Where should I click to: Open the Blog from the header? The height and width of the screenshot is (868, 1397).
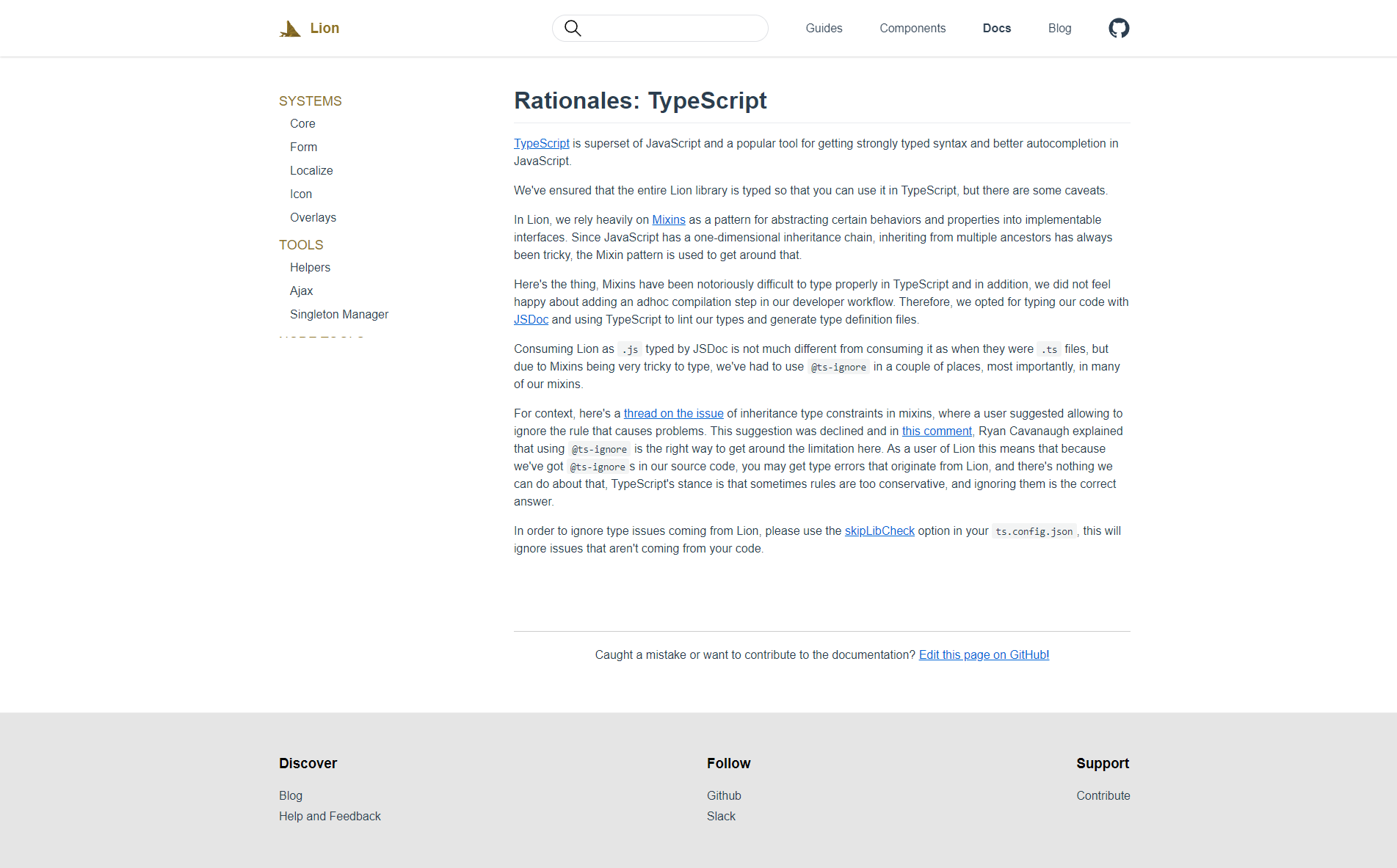pyautogui.click(x=1059, y=28)
